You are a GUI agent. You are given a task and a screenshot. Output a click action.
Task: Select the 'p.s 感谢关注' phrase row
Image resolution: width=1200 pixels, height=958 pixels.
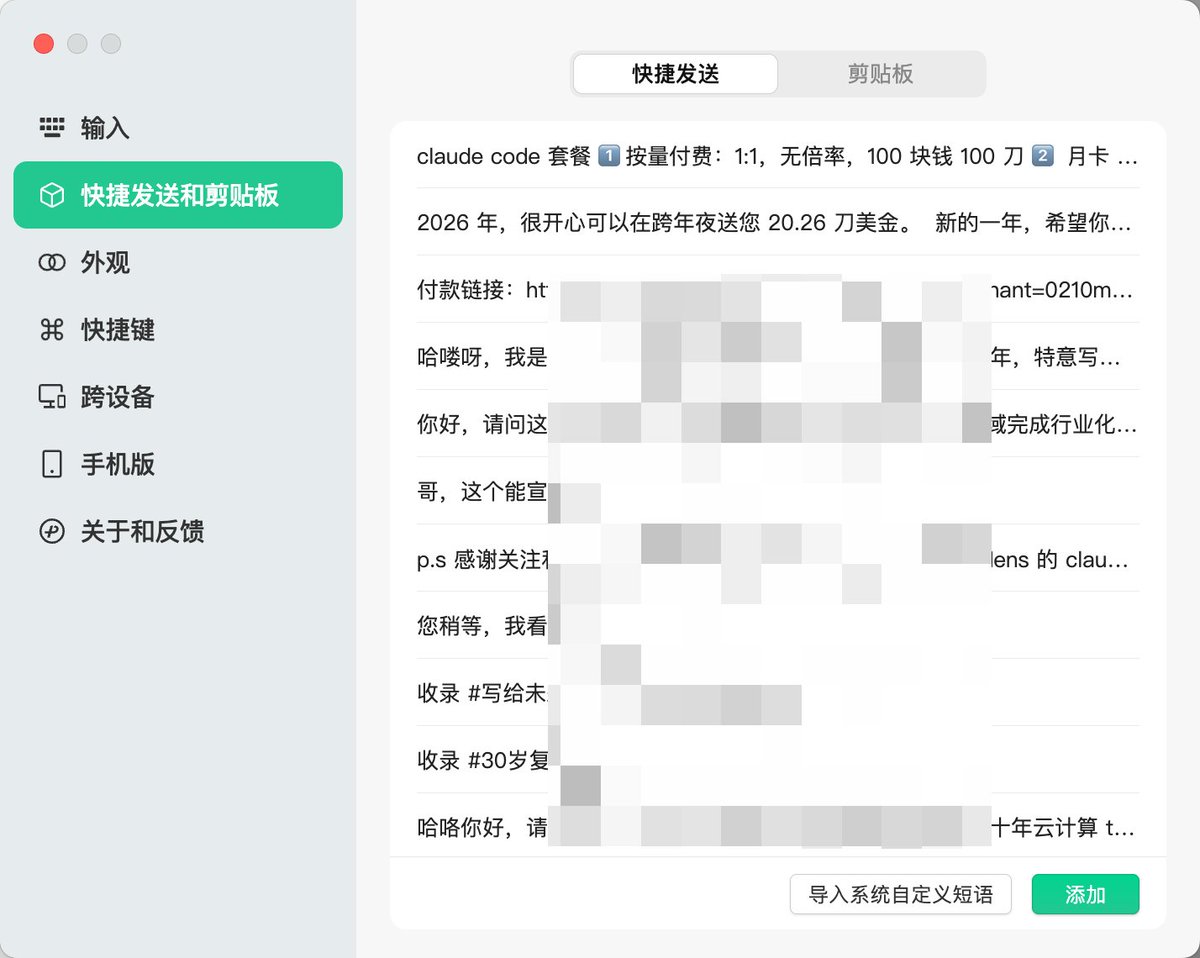pos(778,558)
